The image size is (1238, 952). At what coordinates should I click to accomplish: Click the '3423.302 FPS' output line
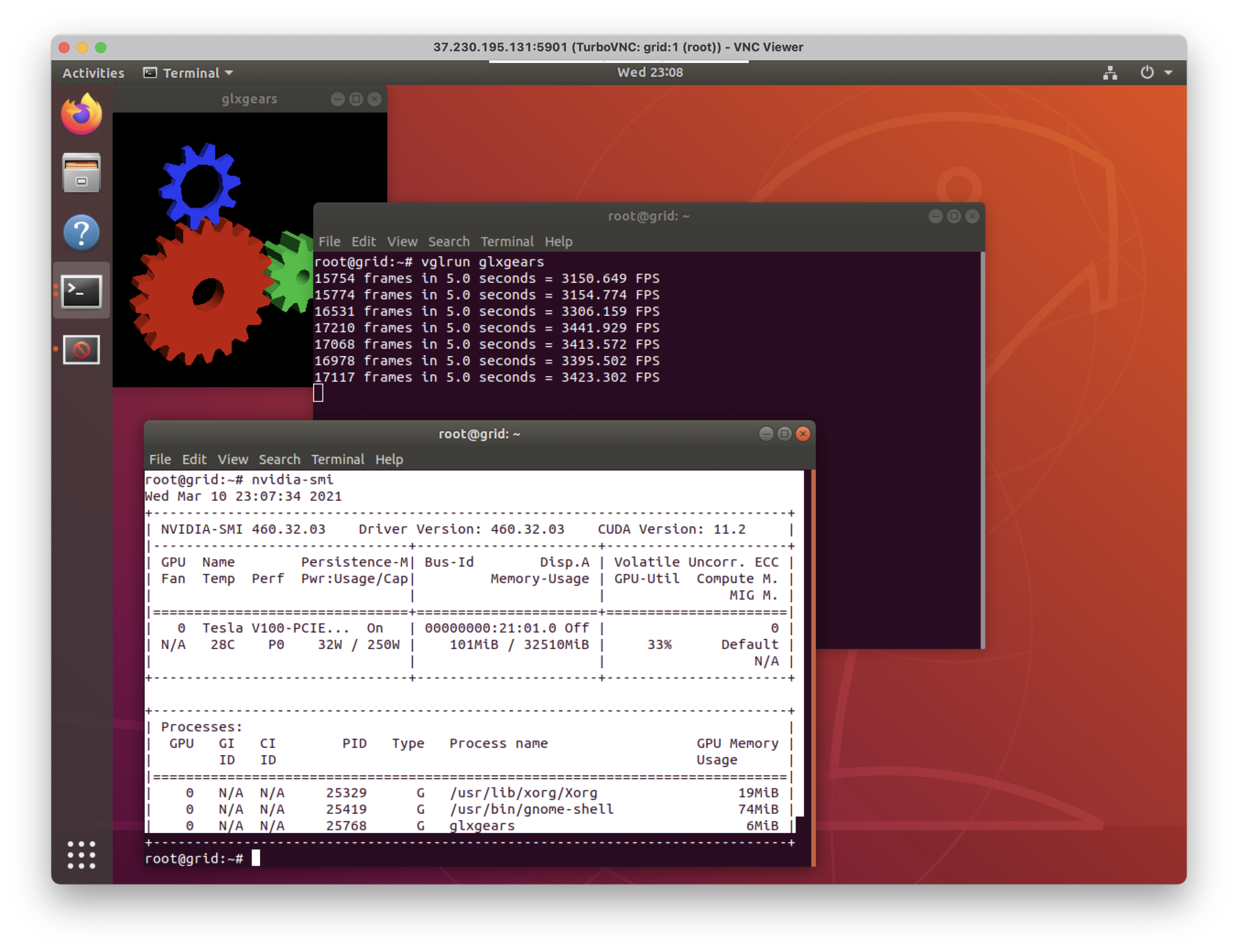click(x=487, y=378)
